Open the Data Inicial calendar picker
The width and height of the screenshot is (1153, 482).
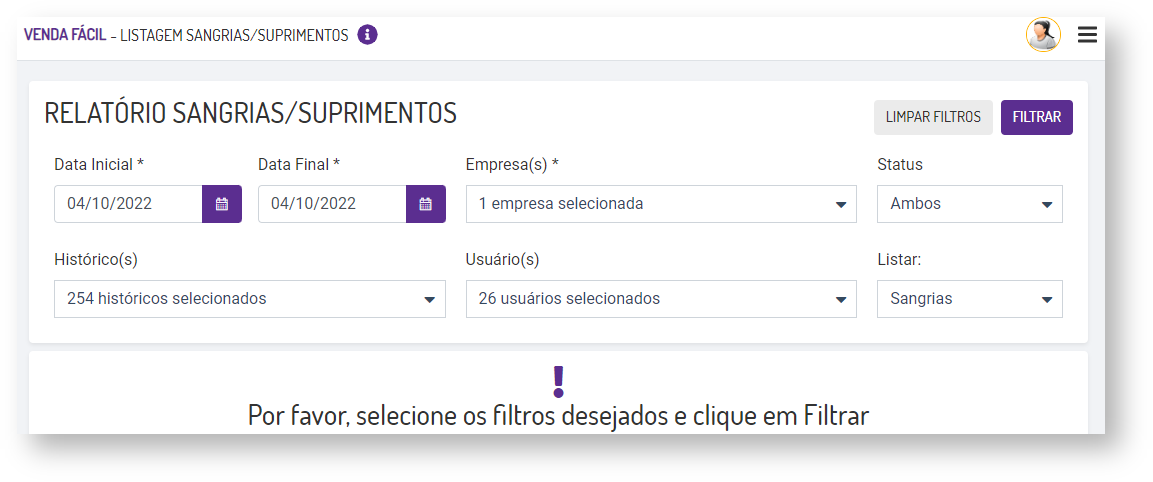click(x=222, y=204)
